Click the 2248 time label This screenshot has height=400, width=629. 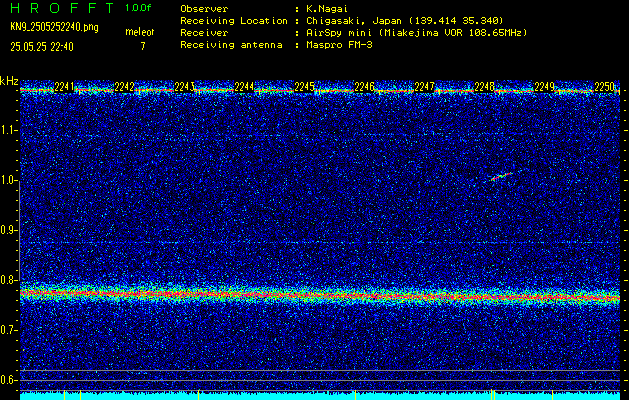[x=484, y=87]
